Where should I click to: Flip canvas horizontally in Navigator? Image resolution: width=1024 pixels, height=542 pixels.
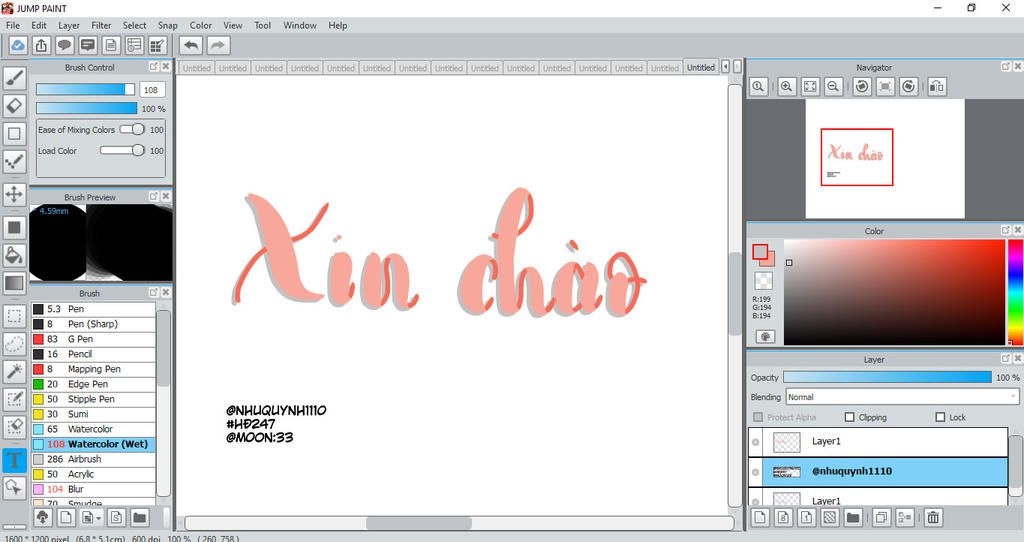click(936, 86)
